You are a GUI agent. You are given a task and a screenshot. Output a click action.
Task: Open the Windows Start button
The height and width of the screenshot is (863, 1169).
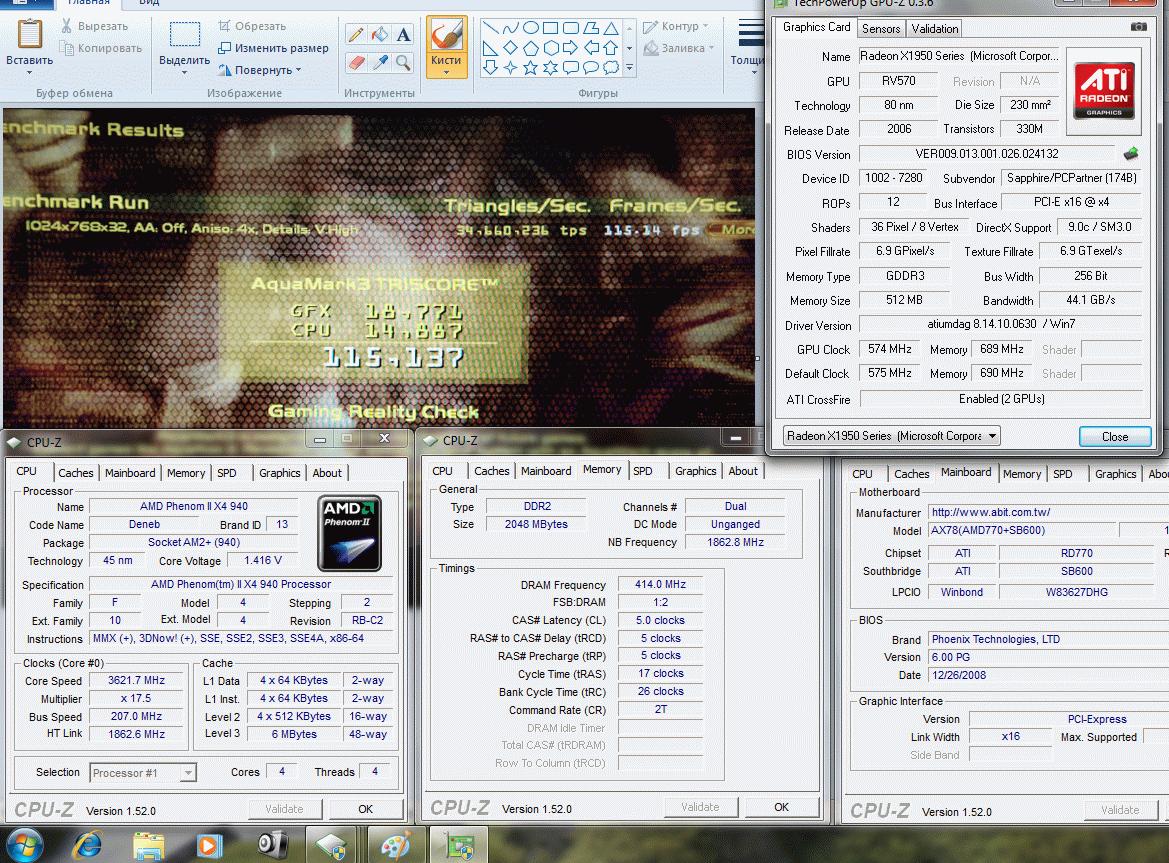[25, 845]
